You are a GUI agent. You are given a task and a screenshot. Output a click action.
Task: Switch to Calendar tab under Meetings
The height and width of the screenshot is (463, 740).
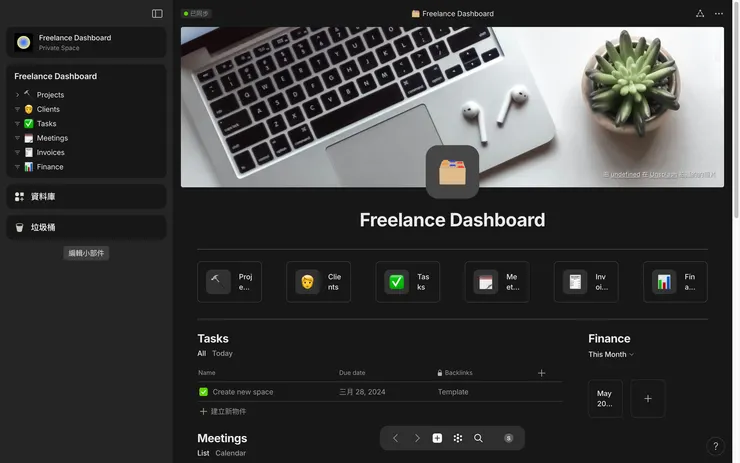coord(230,453)
